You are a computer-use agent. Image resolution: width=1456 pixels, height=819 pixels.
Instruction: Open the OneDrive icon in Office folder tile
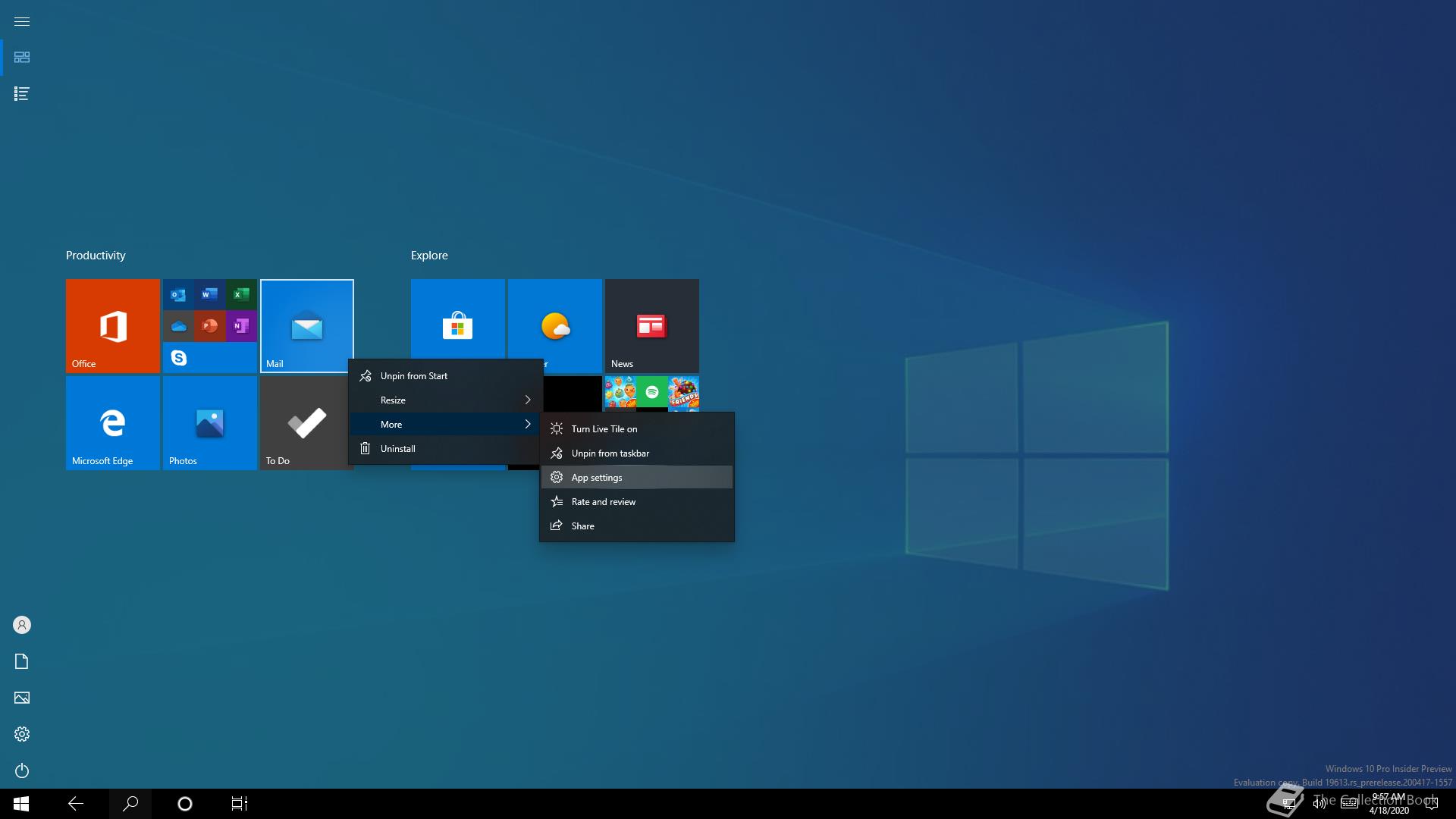pyautogui.click(x=178, y=326)
